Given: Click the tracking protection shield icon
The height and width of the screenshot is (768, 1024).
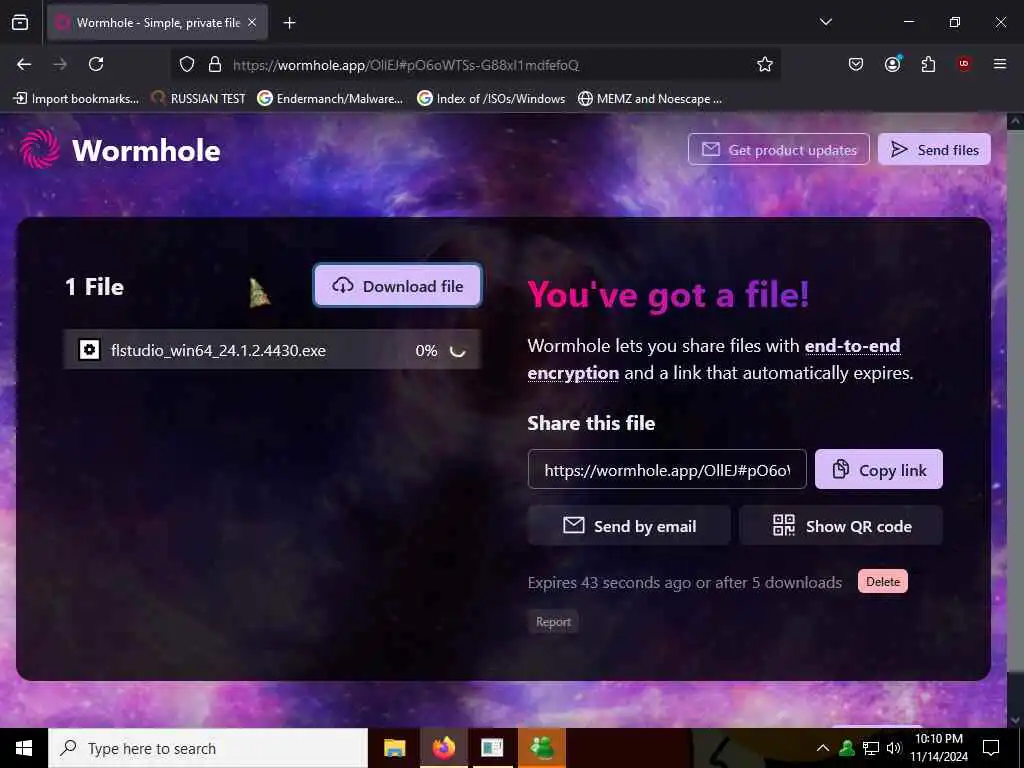Looking at the screenshot, I should 187,65.
